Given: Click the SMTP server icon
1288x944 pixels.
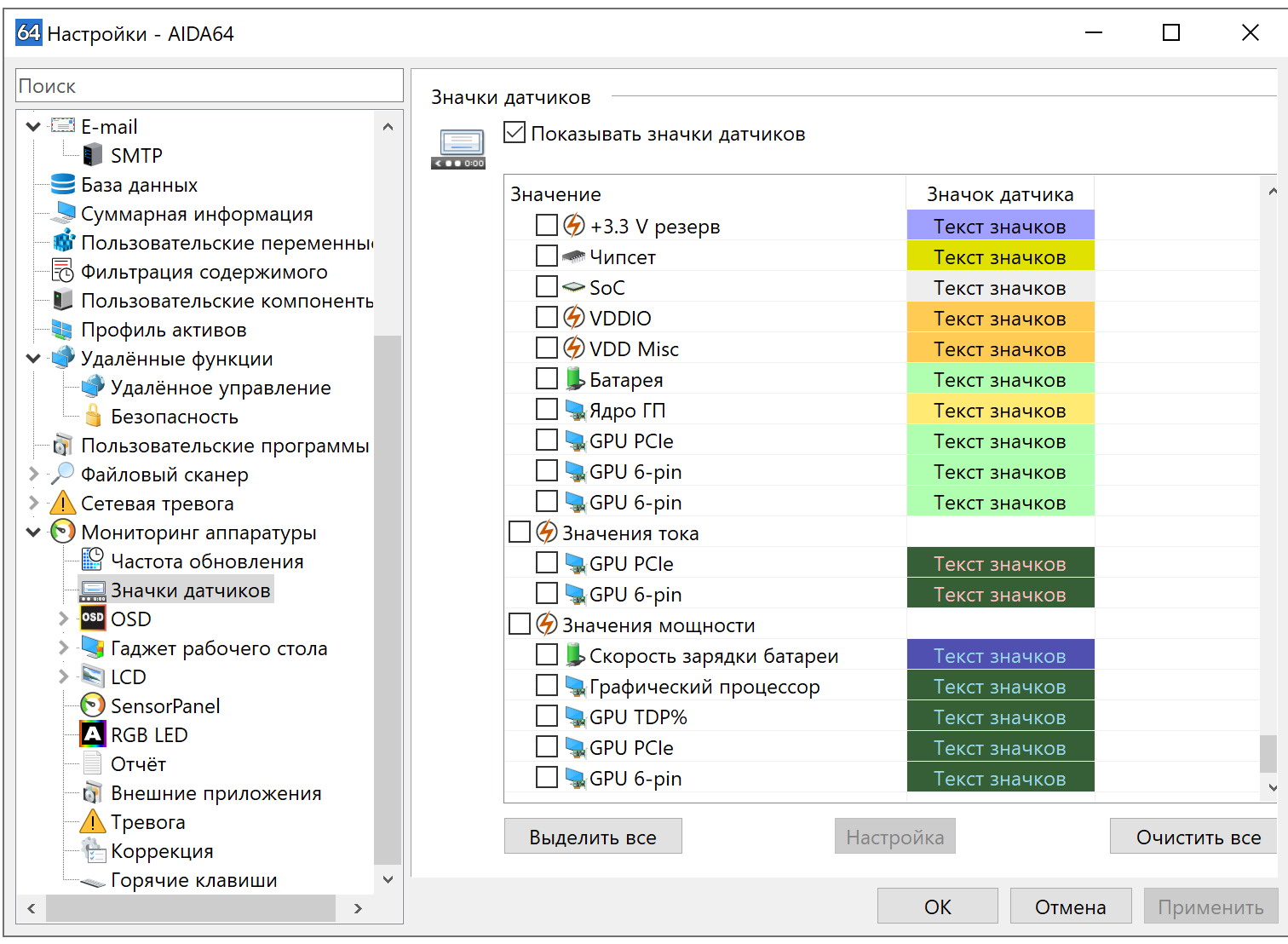Looking at the screenshot, I should 92,155.
